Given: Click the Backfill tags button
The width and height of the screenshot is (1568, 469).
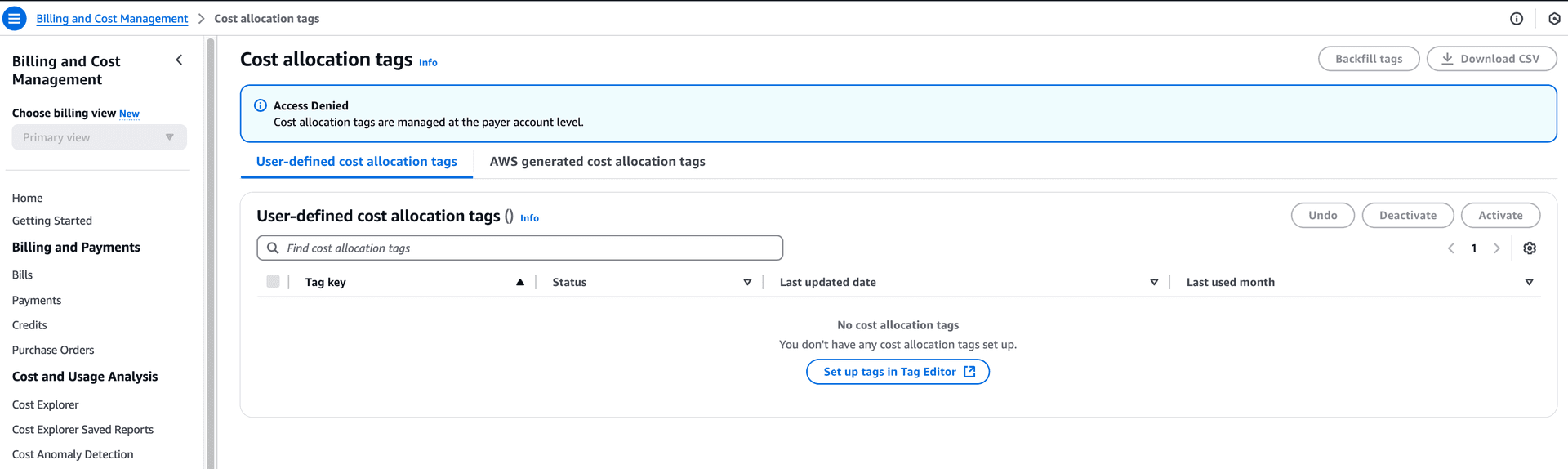Looking at the screenshot, I should click(x=1369, y=59).
